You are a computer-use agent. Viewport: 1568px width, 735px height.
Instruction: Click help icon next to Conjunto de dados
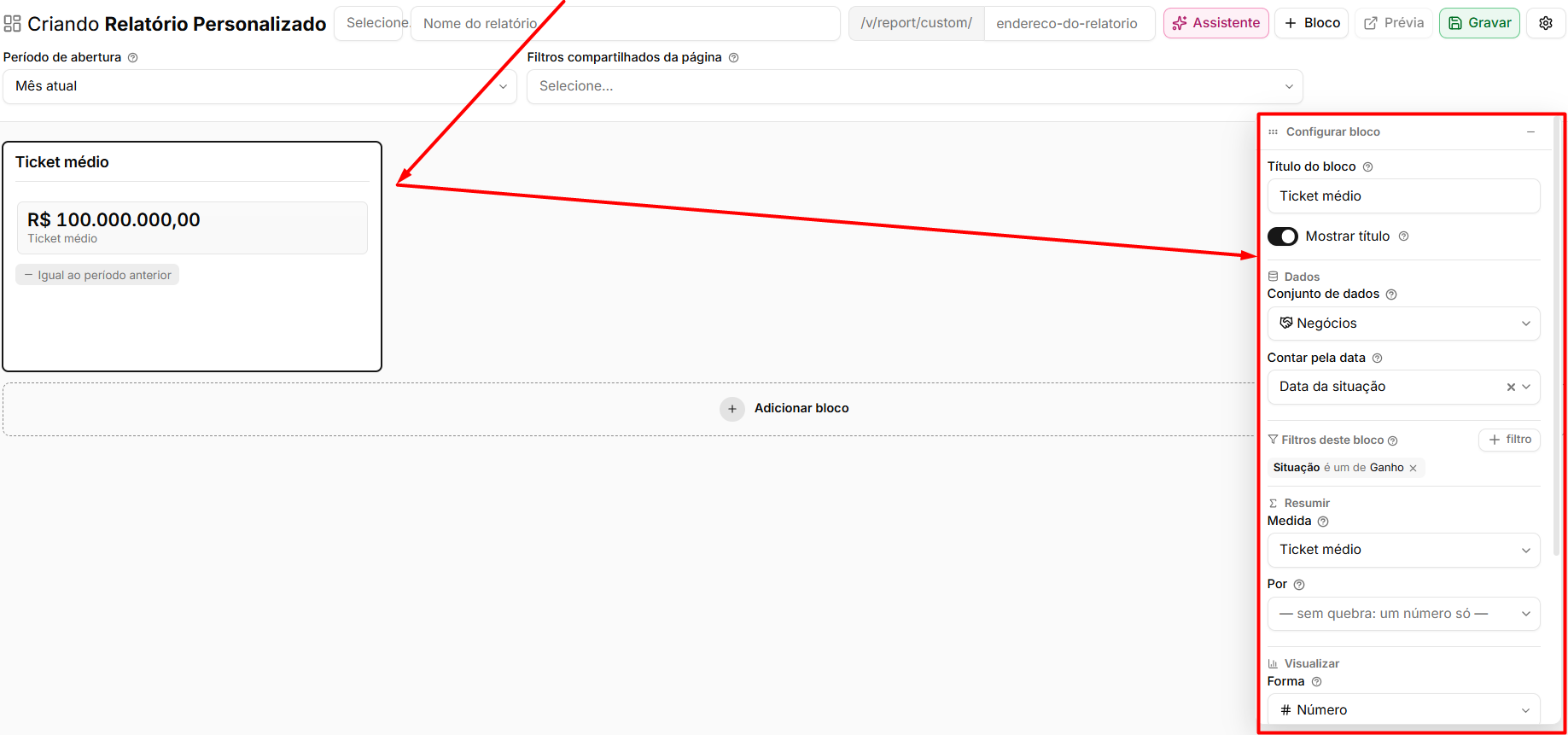click(1391, 295)
